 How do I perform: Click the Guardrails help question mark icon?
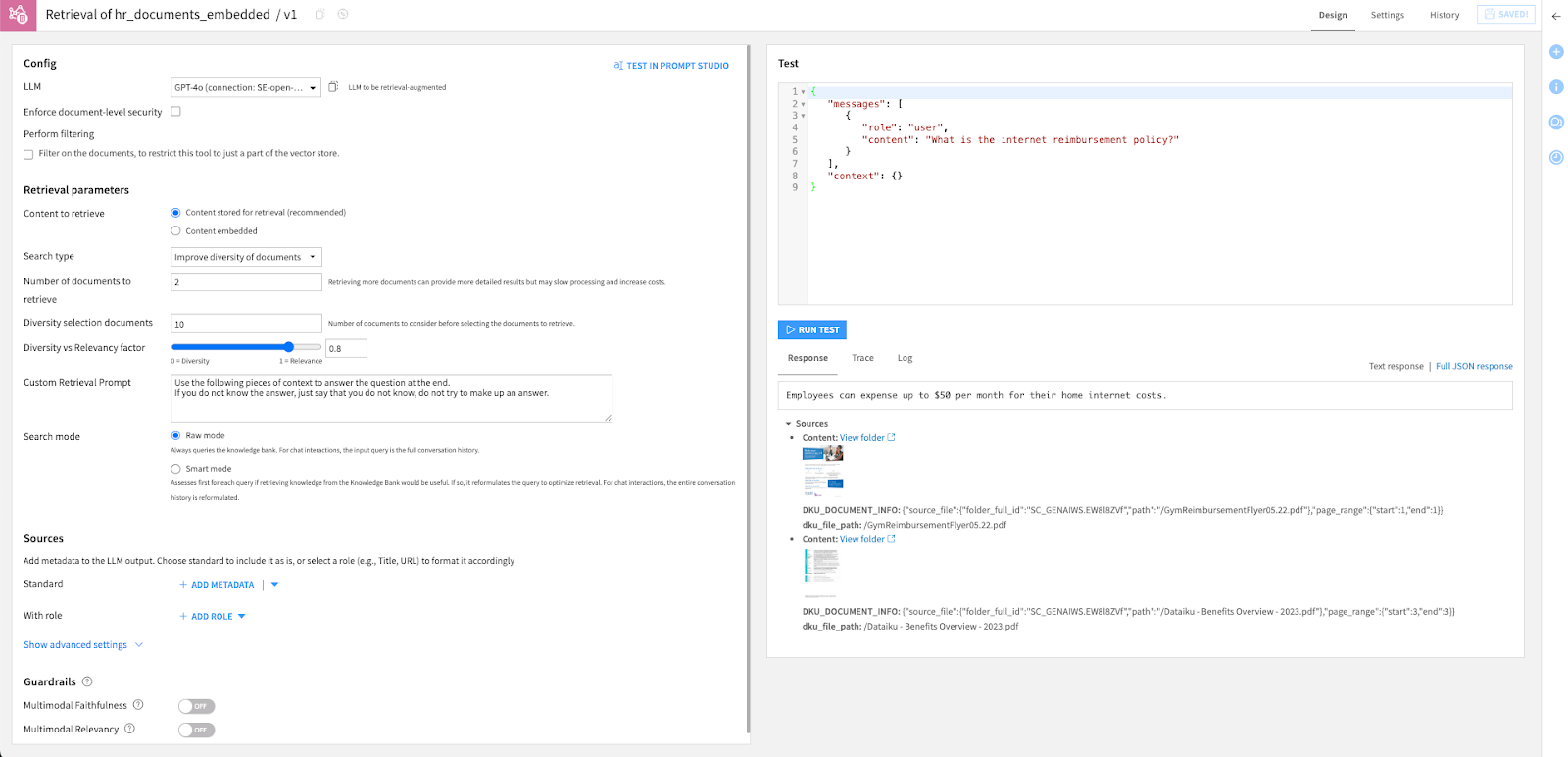(87, 681)
